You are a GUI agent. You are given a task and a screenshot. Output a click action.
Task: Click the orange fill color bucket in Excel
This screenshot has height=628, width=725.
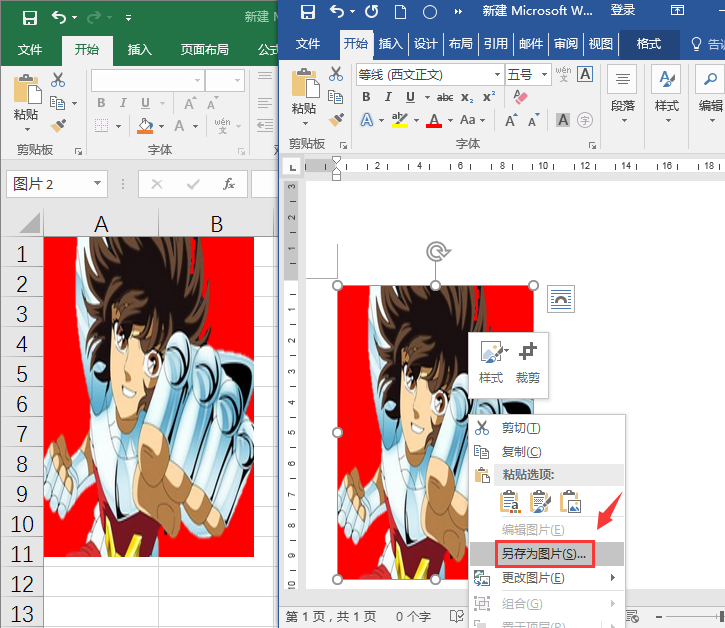click(x=145, y=126)
